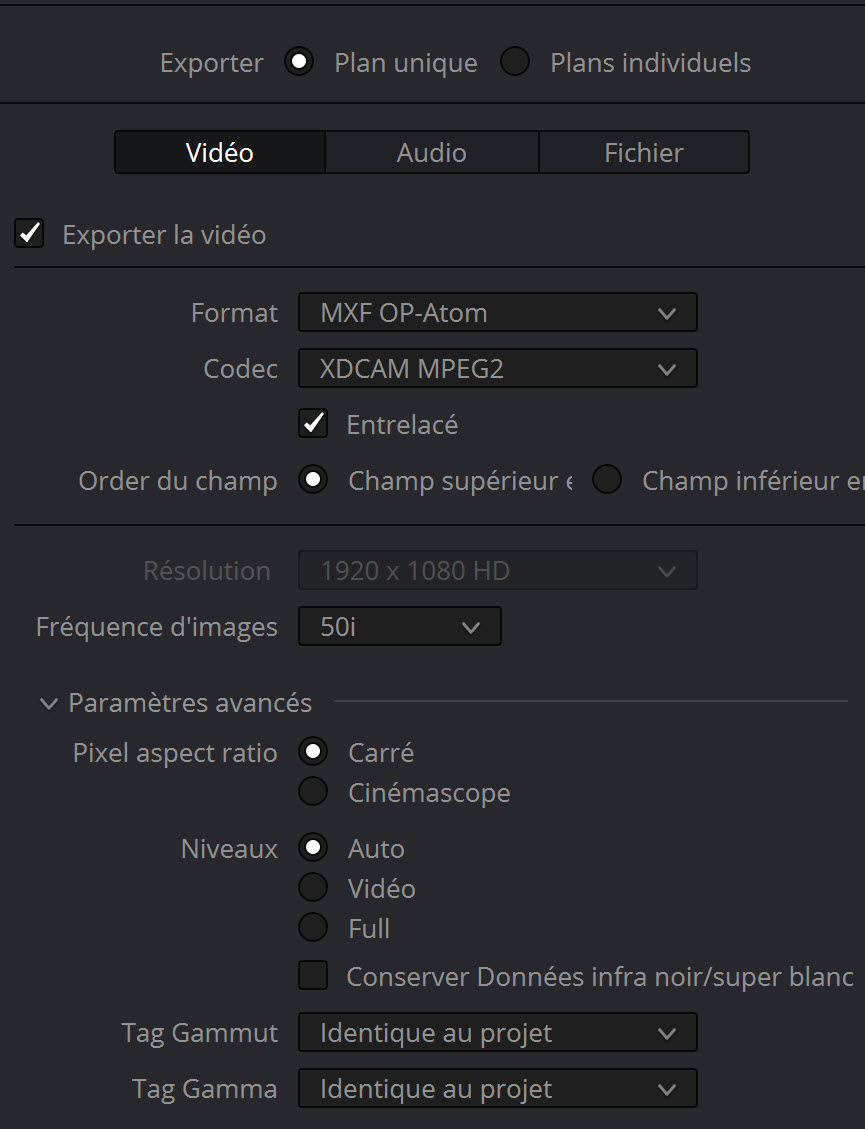Image resolution: width=865 pixels, height=1129 pixels.
Task: Open the Tag Gammut dropdown
Action: point(497,1032)
